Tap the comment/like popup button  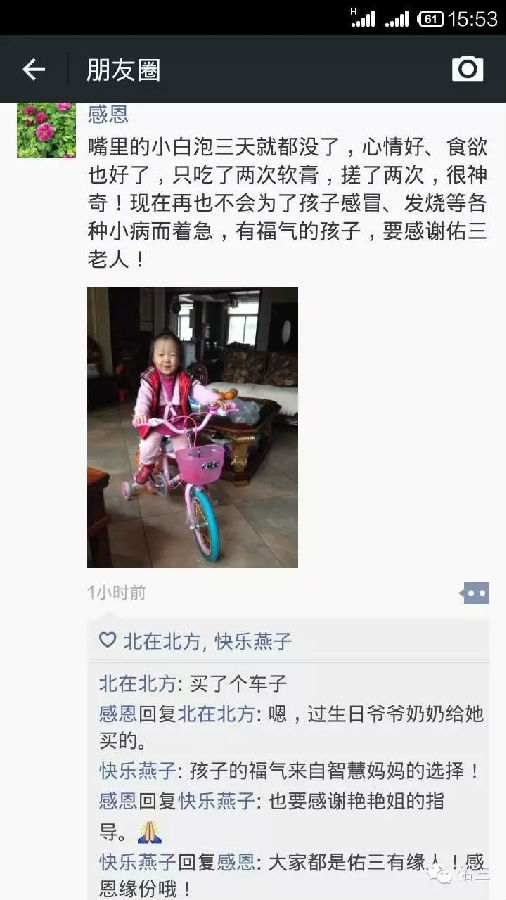tap(474, 593)
